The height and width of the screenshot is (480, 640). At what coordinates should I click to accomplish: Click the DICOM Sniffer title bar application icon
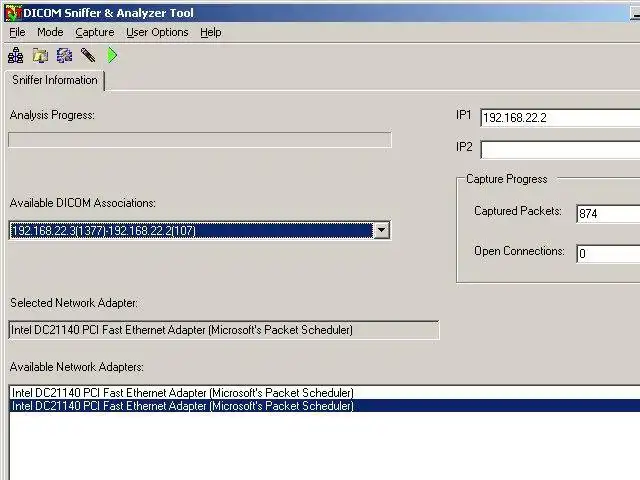[x=13, y=13]
